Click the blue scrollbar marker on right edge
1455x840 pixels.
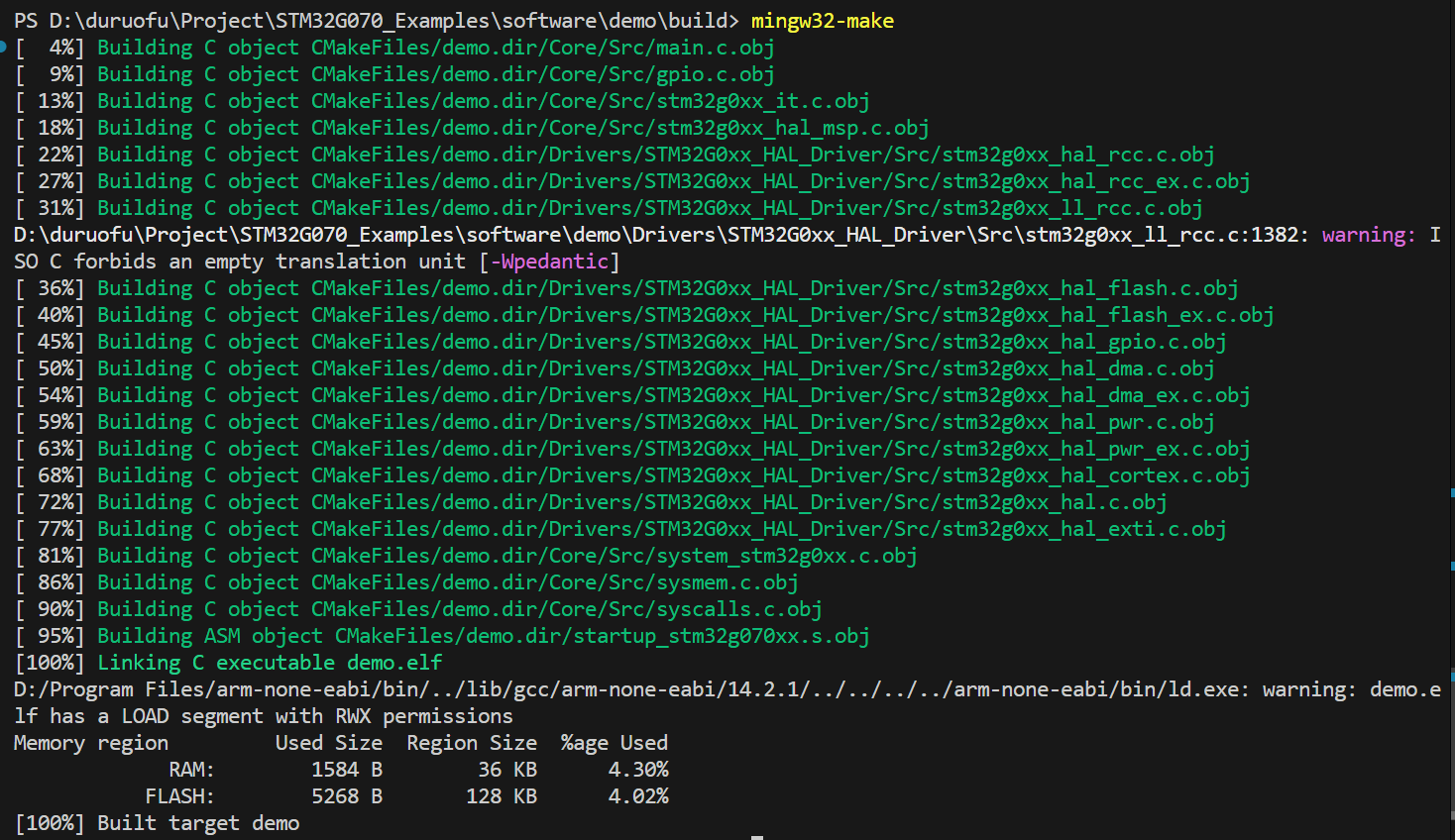point(1451,677)
